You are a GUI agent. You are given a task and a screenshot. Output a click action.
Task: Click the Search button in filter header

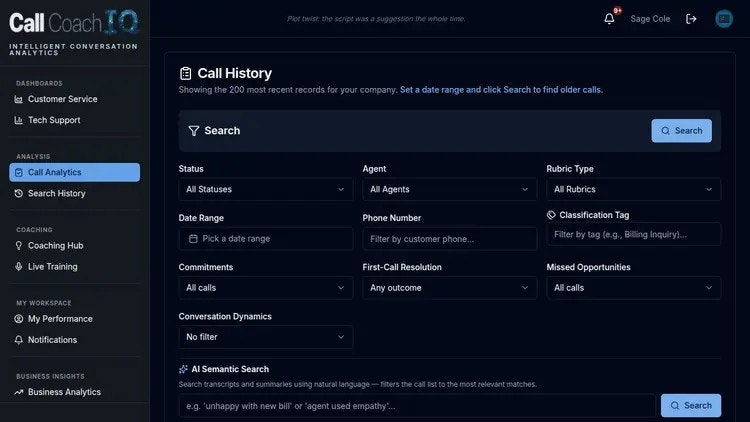[x=681, y=131]
